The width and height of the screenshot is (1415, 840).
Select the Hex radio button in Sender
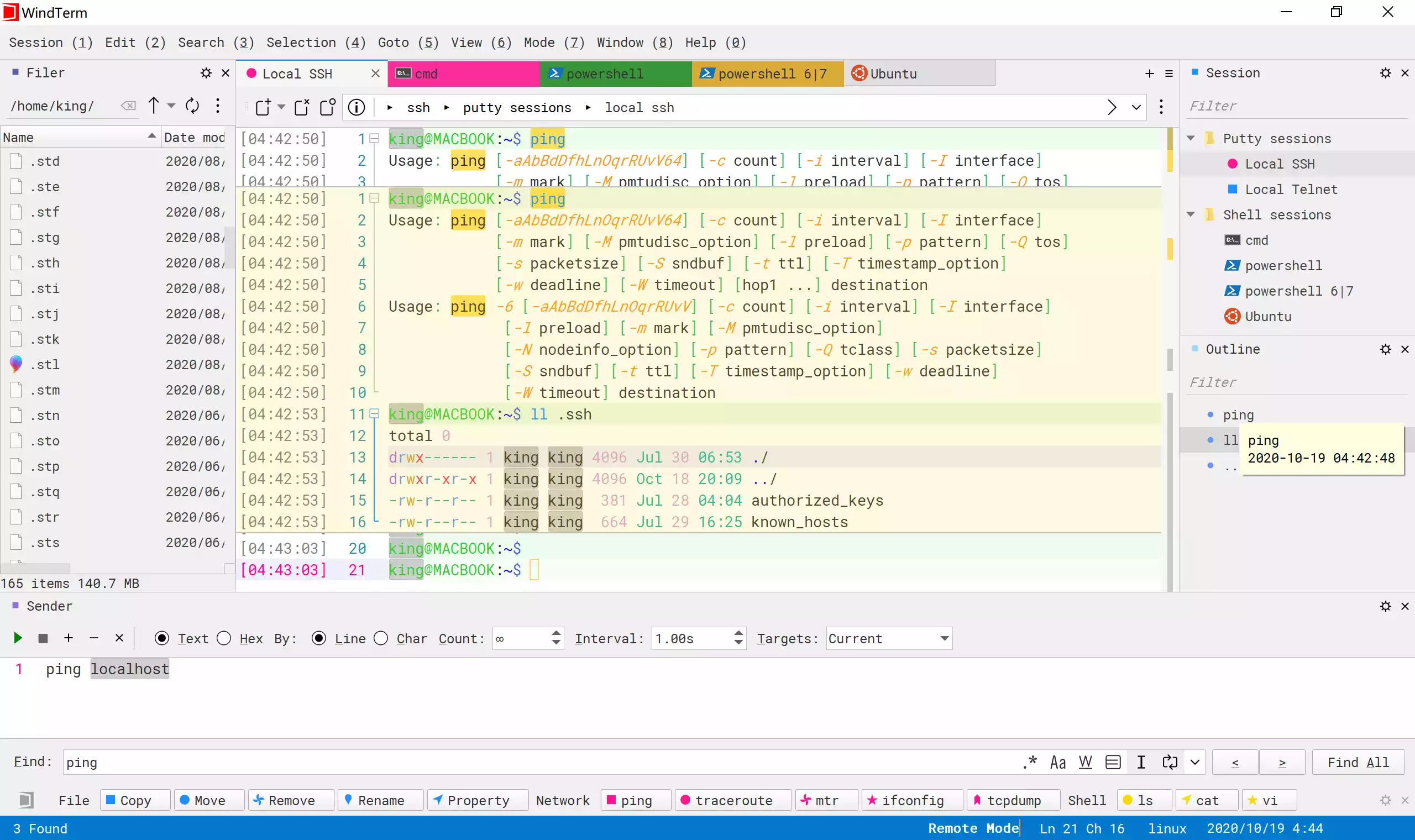tap(224, 638)
